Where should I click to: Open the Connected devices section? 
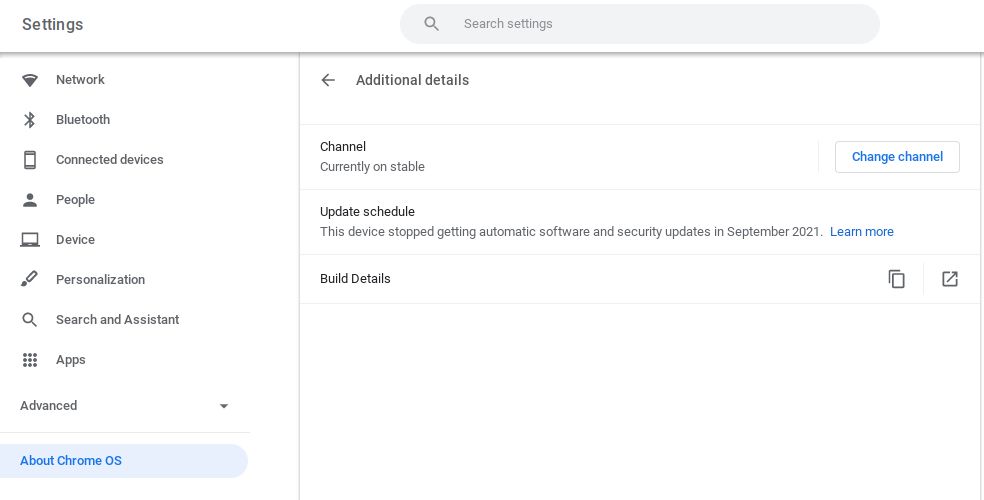pos(109,159)
